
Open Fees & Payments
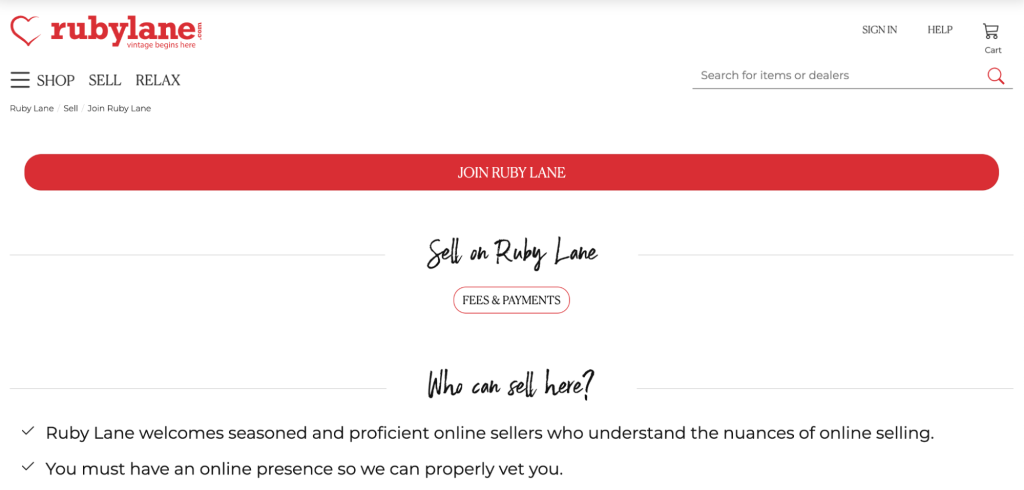(x=511, y=300)
